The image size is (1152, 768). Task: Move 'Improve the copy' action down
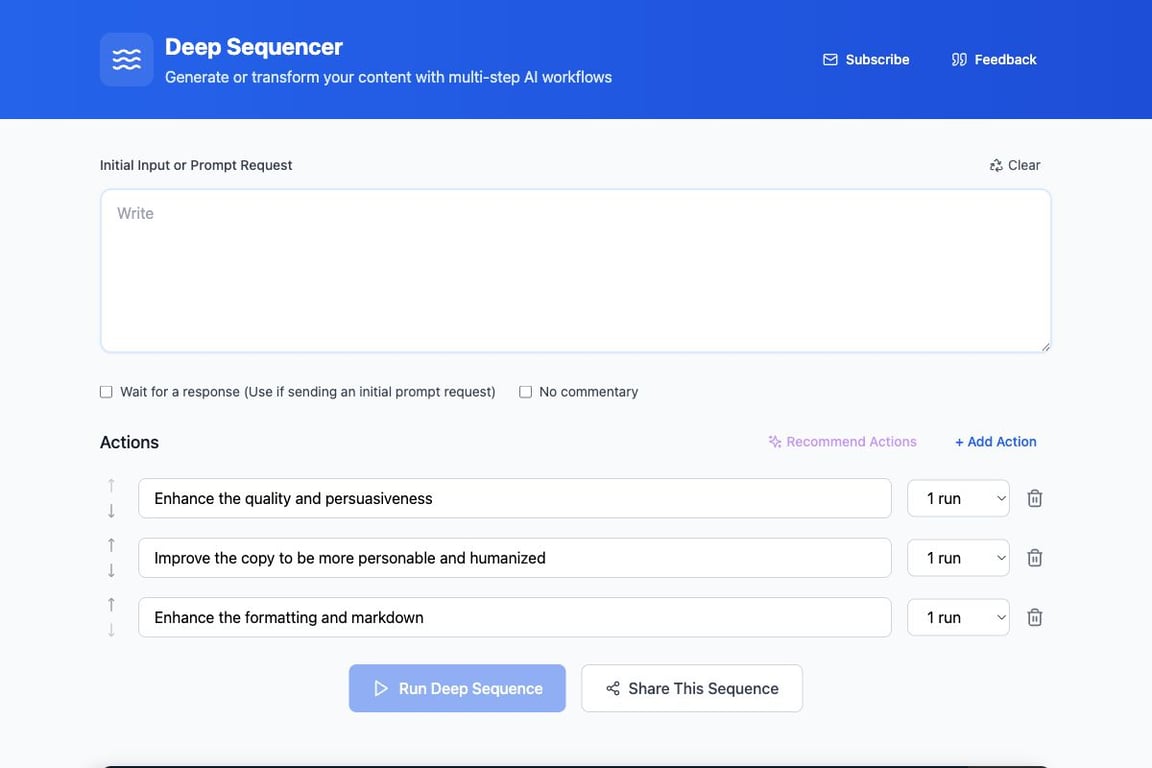click(x=111, y=571)
